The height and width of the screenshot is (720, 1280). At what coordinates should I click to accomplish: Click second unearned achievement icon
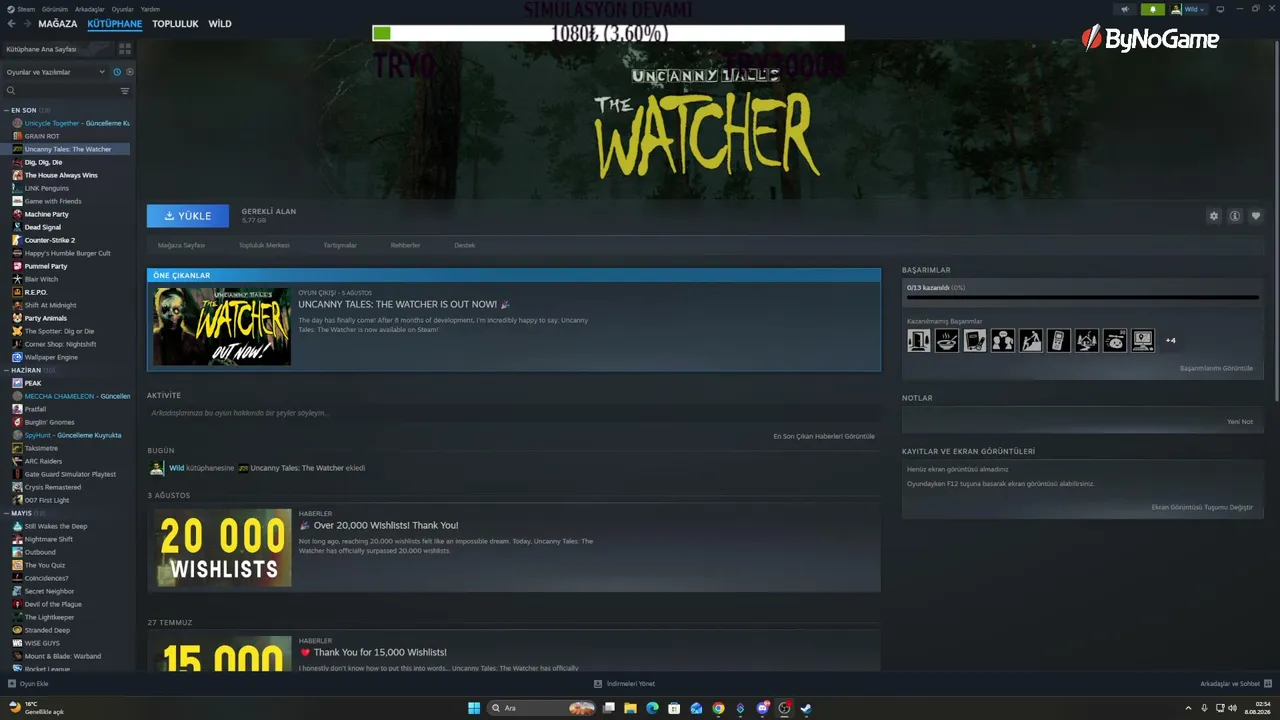click(x=947, y=340)
